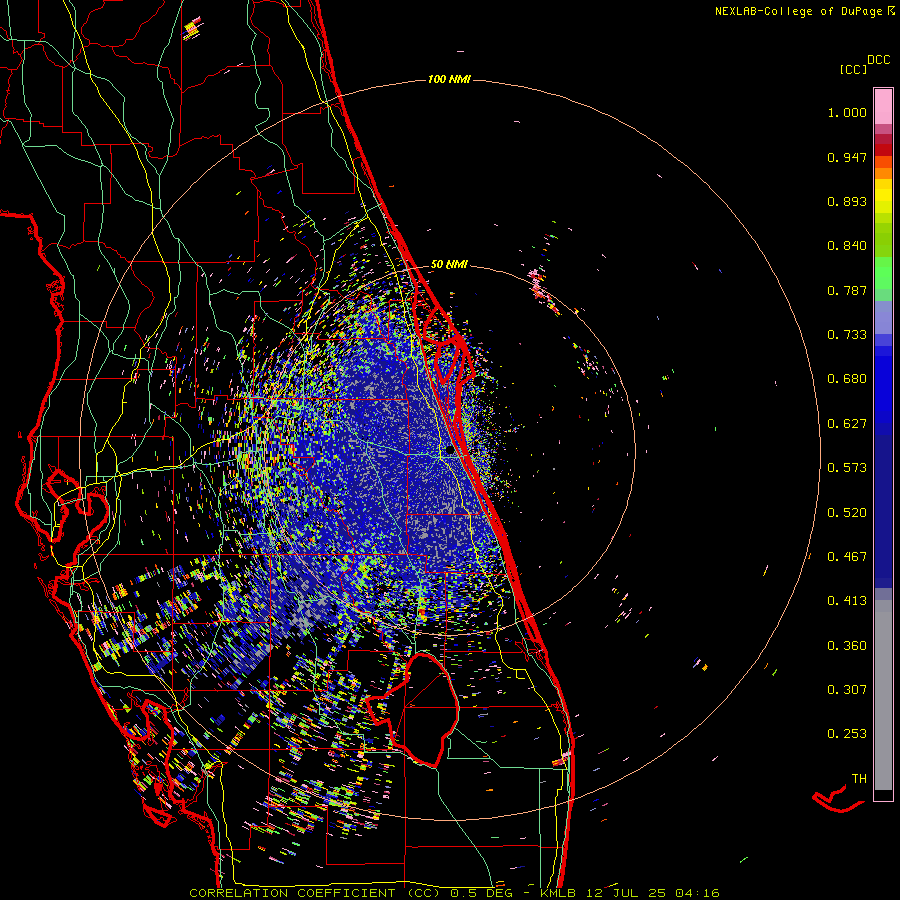This screenshot has width=900, height=900.
Task: Click the CORRELATION COEFFICIENT (CC) caption text
Action: 315,893
